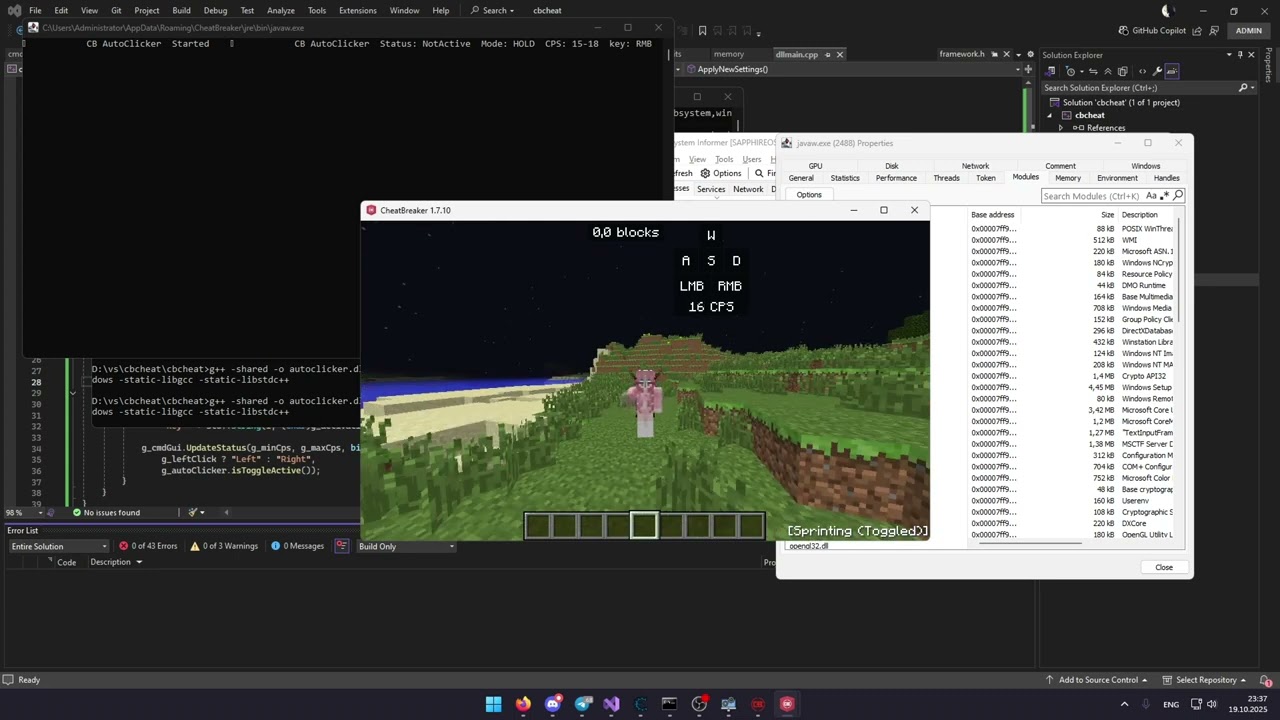Image resolution: width=1280 pixels, height=720 pixels.
Task: Open the editor window settings gear
Action: (x=1030, y=54)
